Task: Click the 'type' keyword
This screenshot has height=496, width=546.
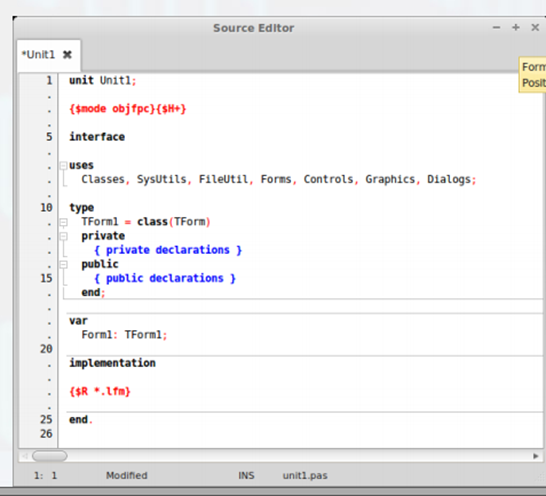Action: (81, 208)
